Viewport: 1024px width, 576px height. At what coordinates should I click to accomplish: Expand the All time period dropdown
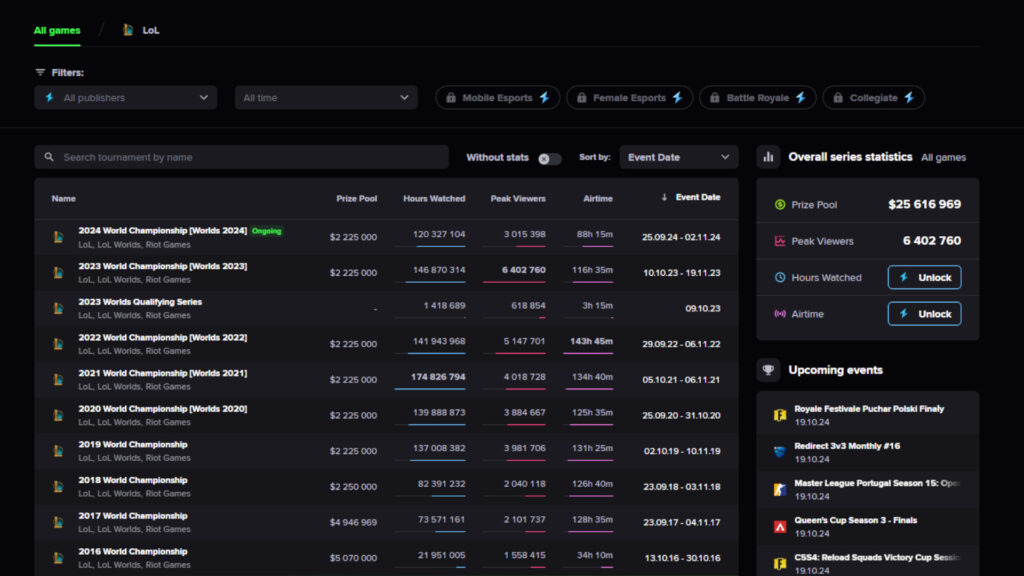[326, 98]
